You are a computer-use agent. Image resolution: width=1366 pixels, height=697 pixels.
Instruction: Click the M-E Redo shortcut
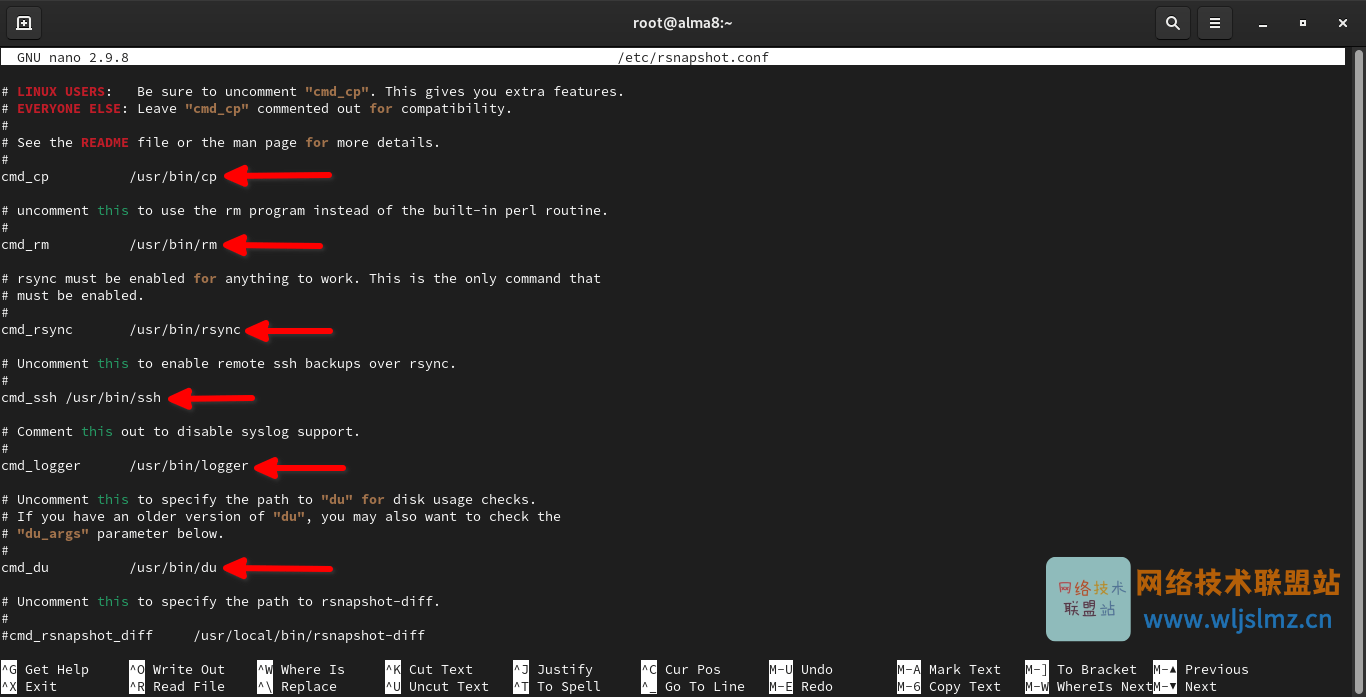(801, 687)
